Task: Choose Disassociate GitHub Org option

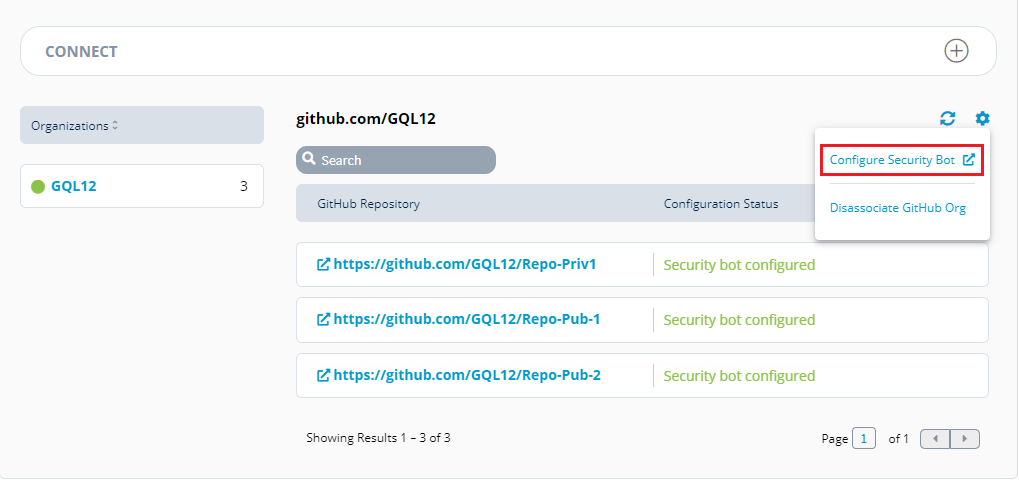Action: pos(897,208)
